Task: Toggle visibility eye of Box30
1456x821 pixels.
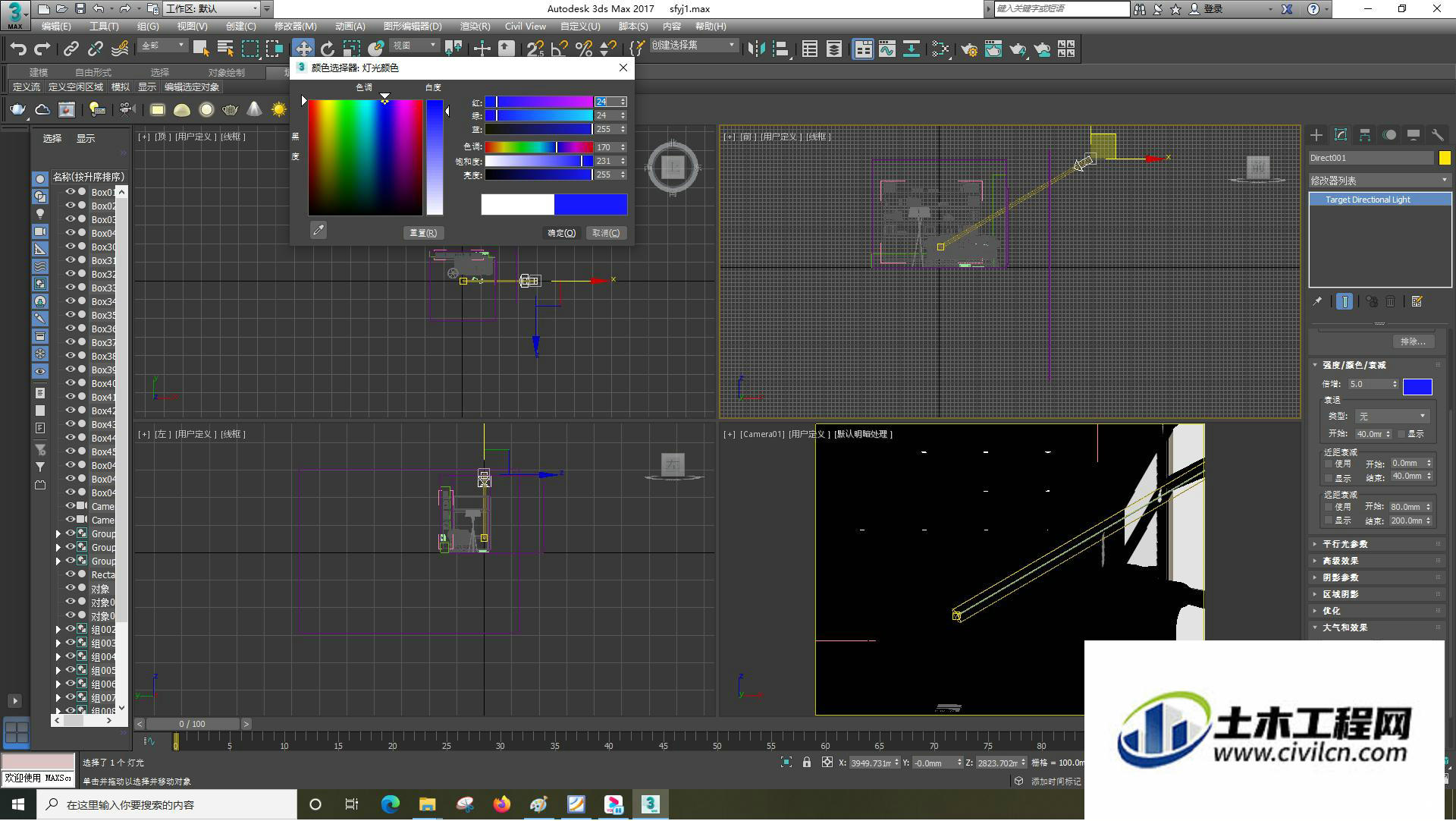Action: click(x=71, y=247)
